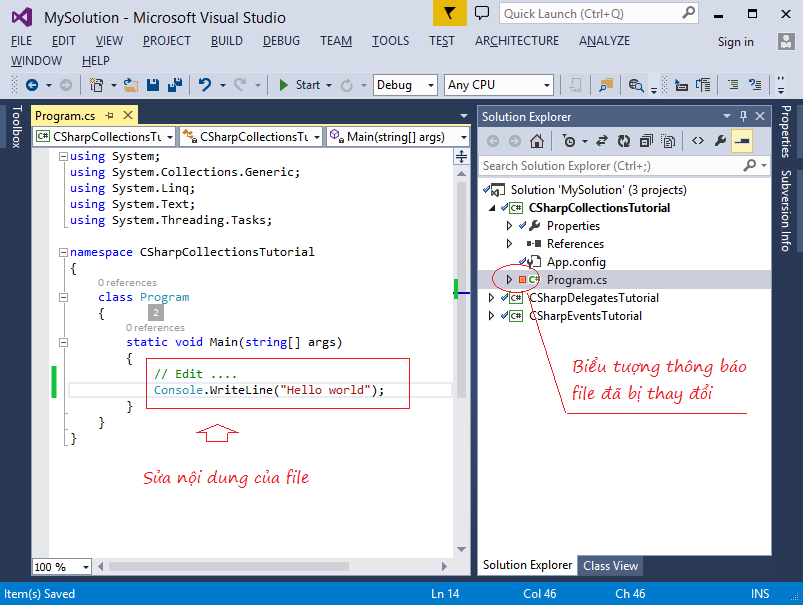Switch to the Class View tab
803x605 pixels.
click(x=610, y=566)
